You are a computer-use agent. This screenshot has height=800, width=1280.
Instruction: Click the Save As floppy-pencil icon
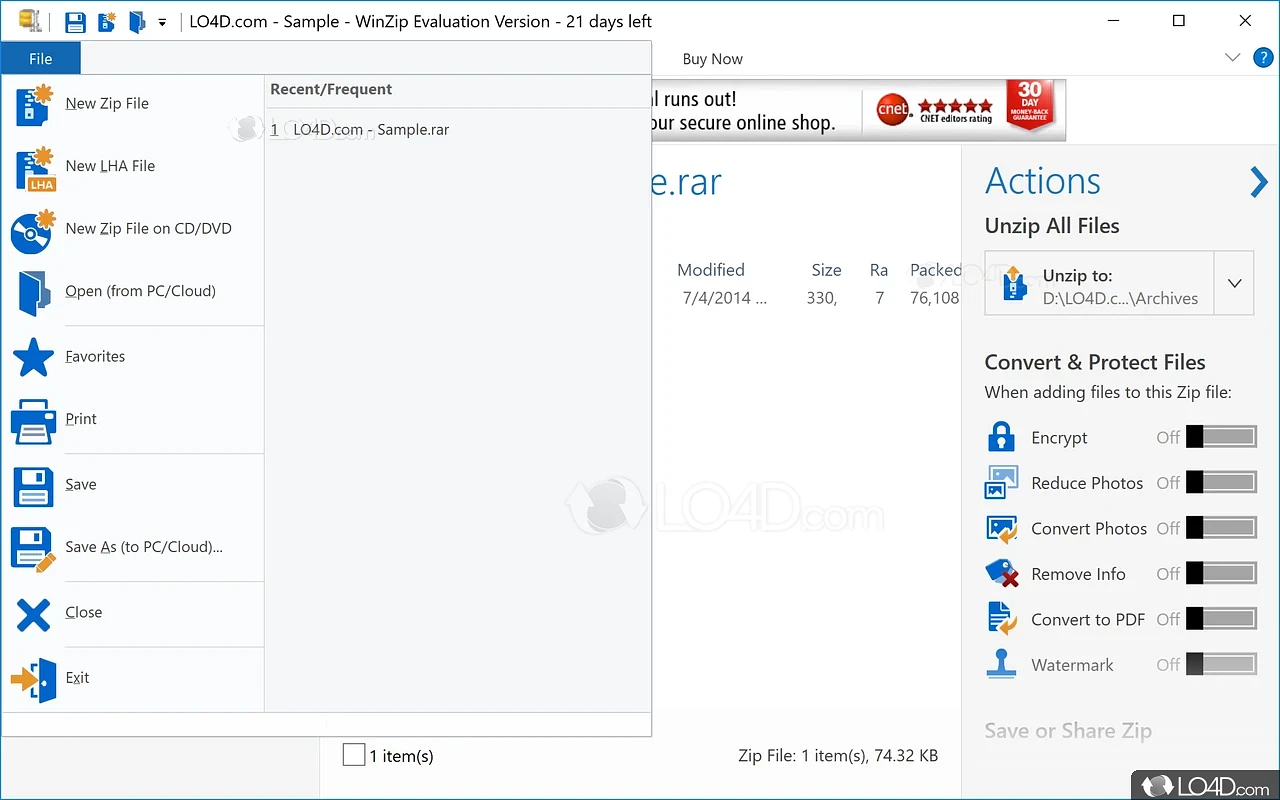(33, 548)
